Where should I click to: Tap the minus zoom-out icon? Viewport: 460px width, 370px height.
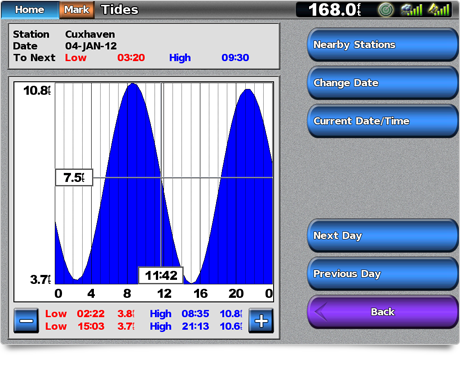tap(26, 321)
